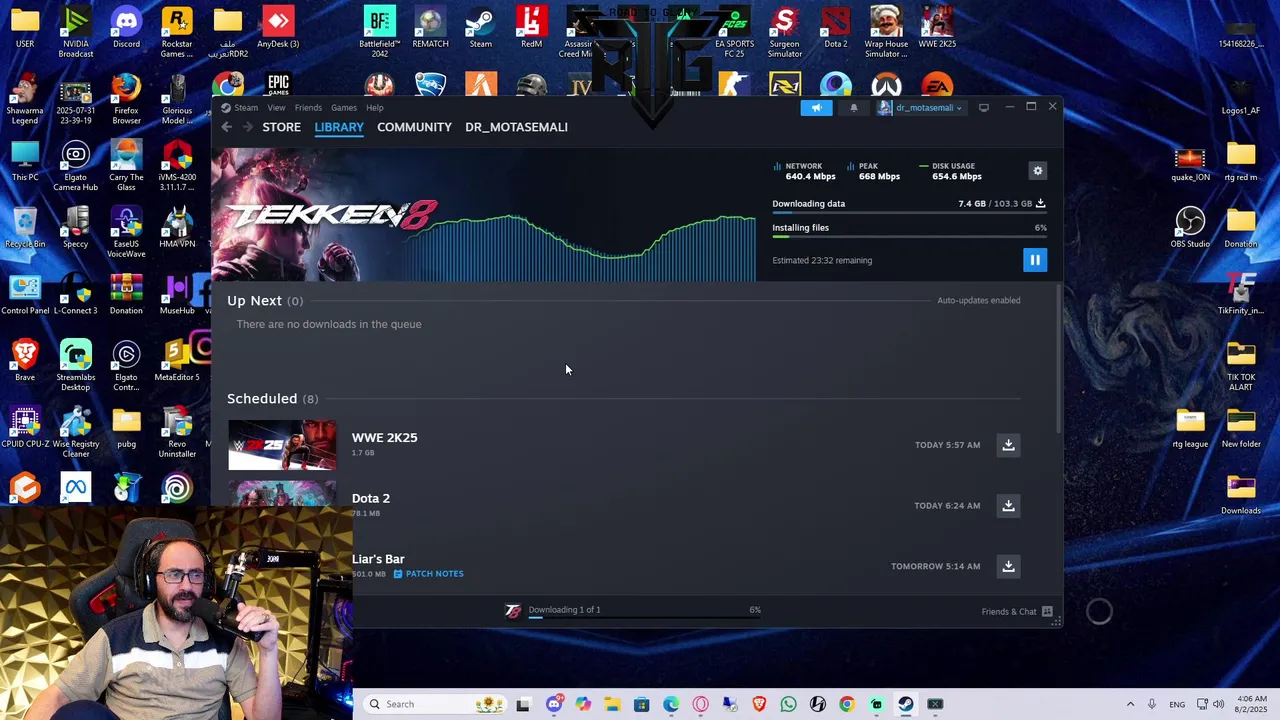Open the Help menu

(x=374, y=108)
